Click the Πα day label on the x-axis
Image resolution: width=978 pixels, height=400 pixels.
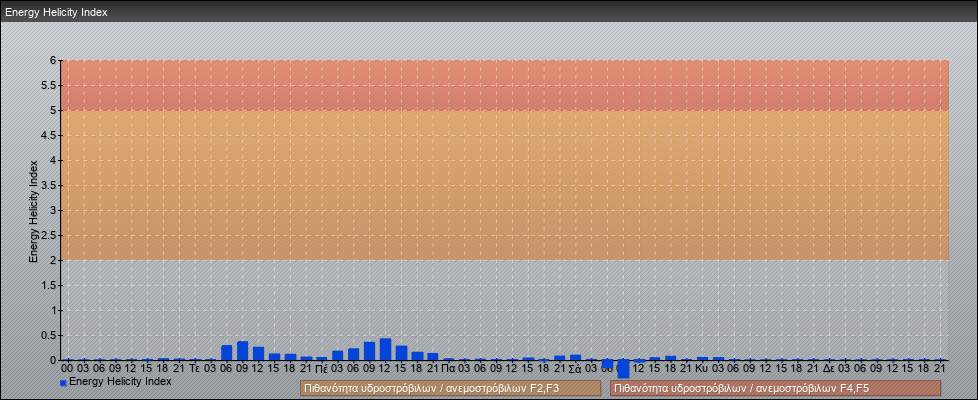[x=448, y=369]
